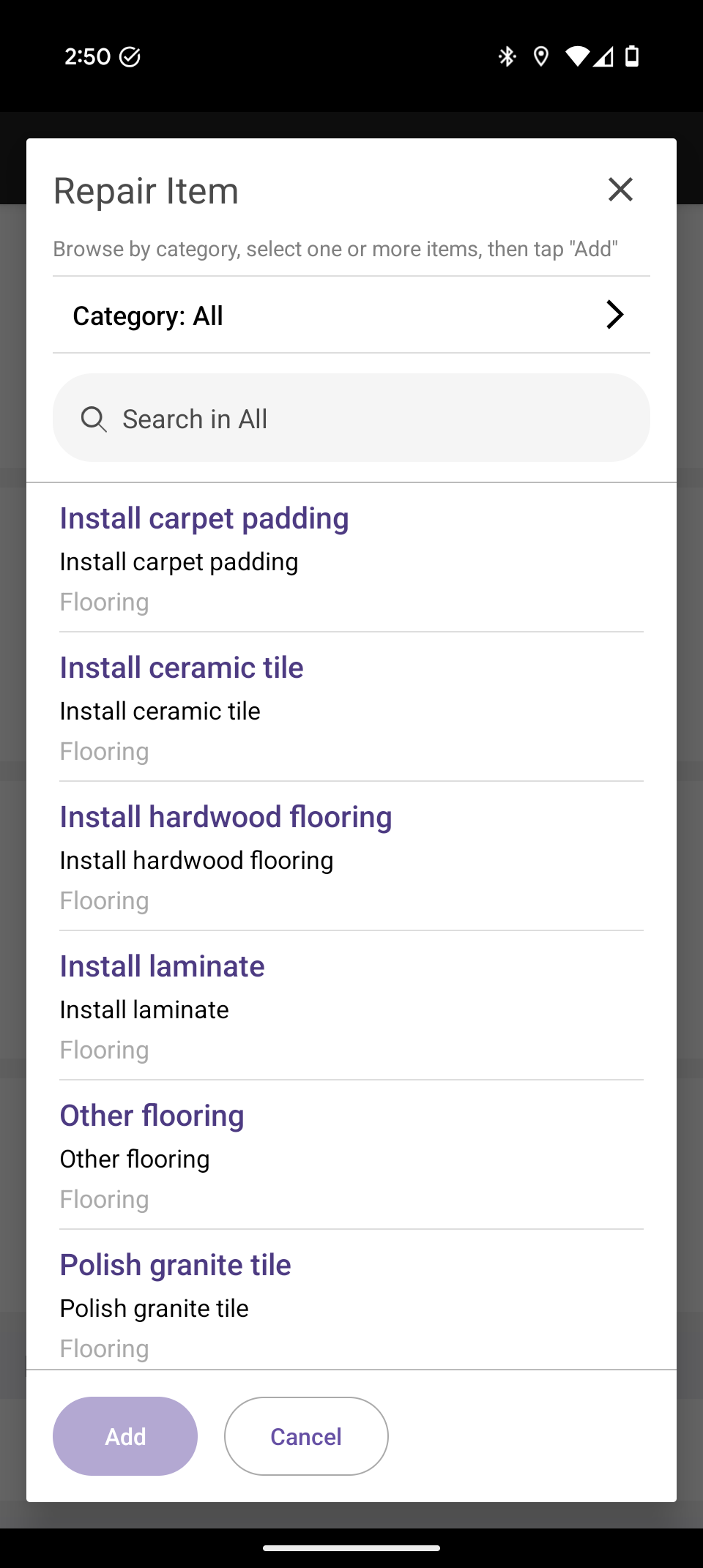The image size is (703, 1568).
Task: Tap the Bluetooth status bar icon
Action: point(507,56)
